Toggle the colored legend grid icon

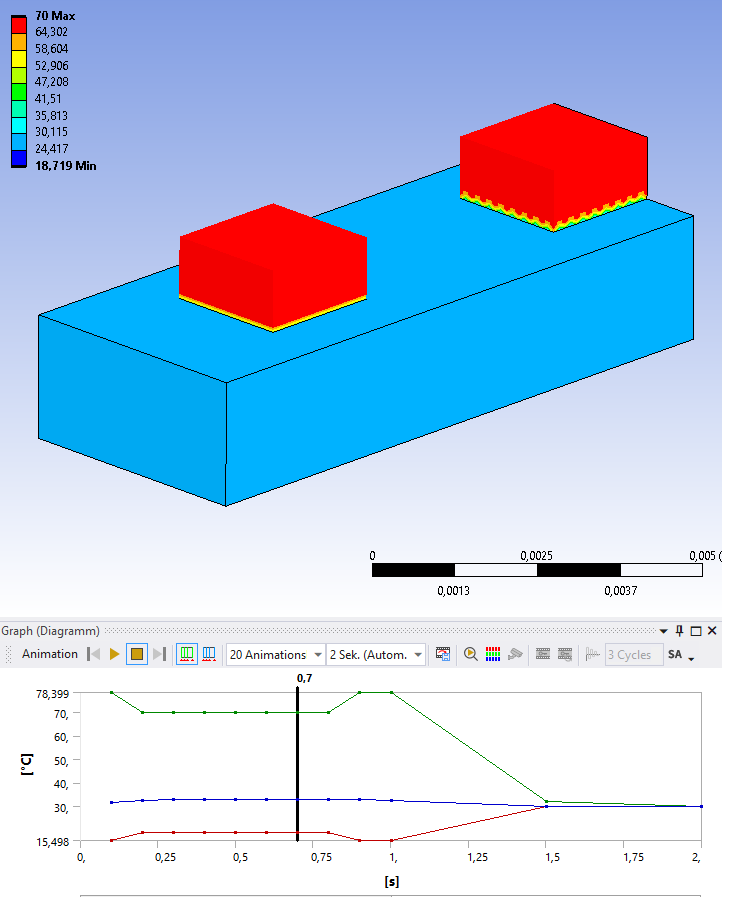tap(493, 654)
